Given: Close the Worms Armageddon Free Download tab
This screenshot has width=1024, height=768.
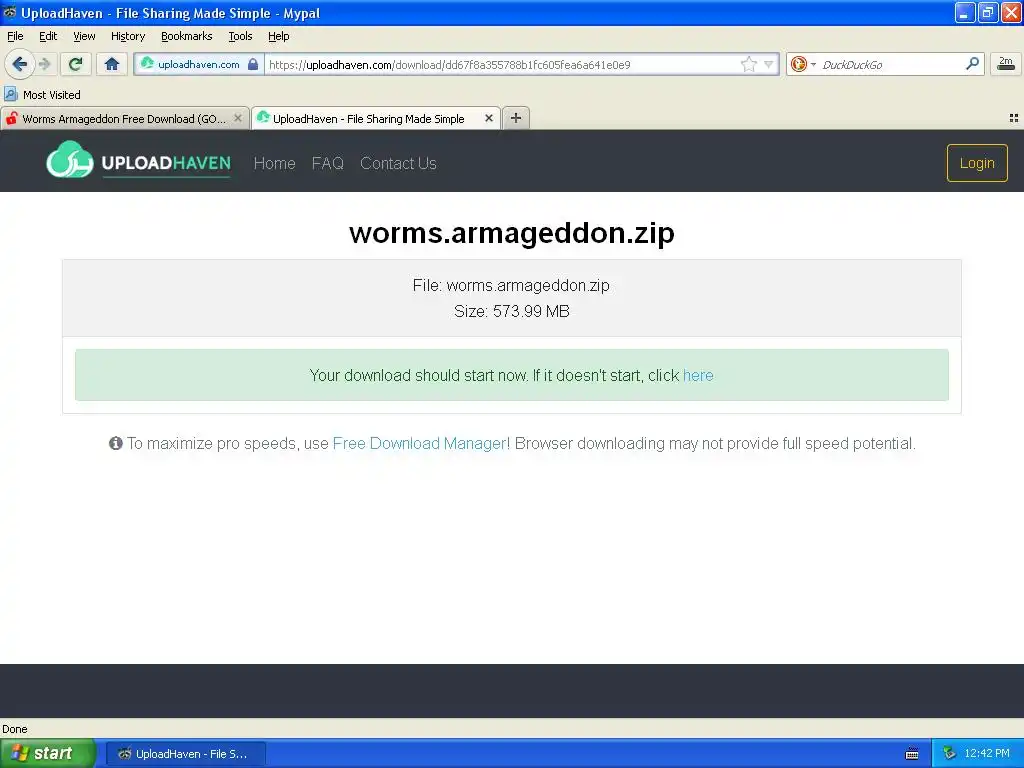Looking at the screenshot, I should click(238, 118).
